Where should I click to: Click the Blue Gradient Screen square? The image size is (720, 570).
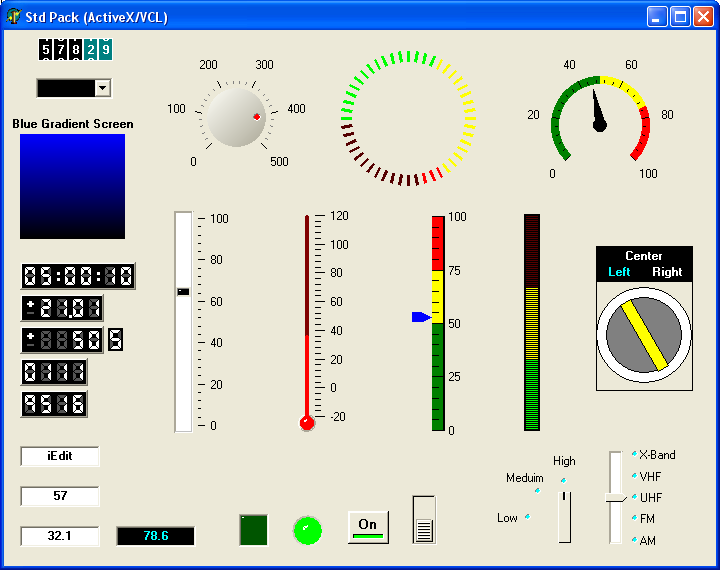(73, 186)
